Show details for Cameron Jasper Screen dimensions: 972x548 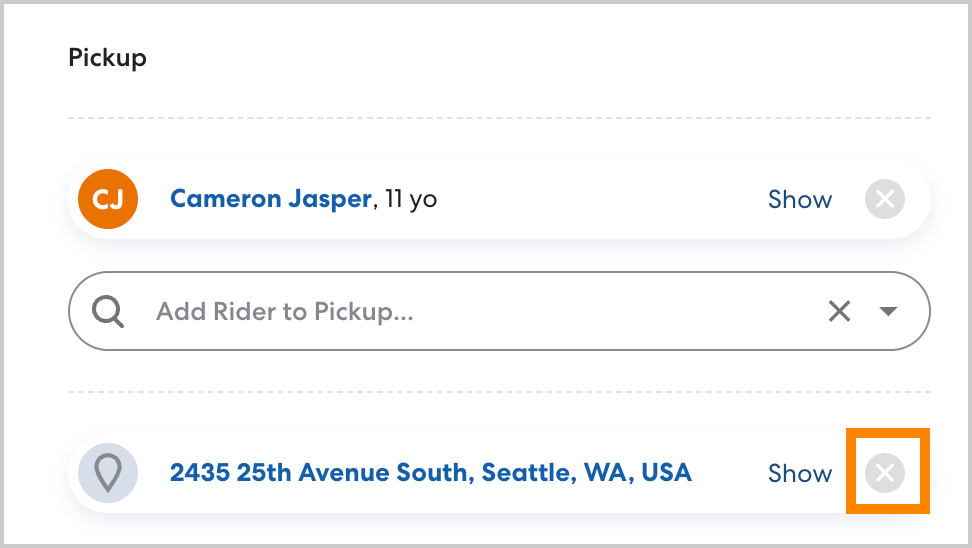799,199
